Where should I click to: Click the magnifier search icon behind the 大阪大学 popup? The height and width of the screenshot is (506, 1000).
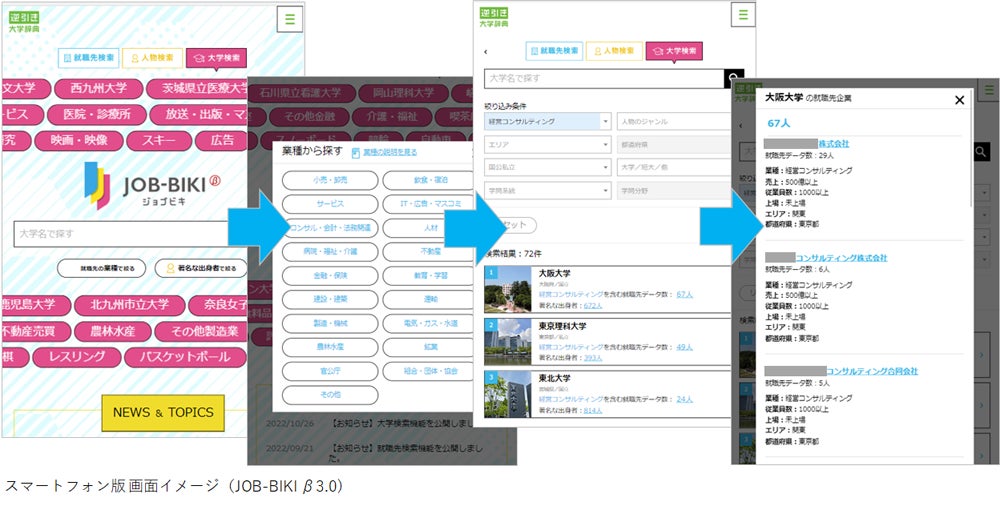[x=982, y=152]
